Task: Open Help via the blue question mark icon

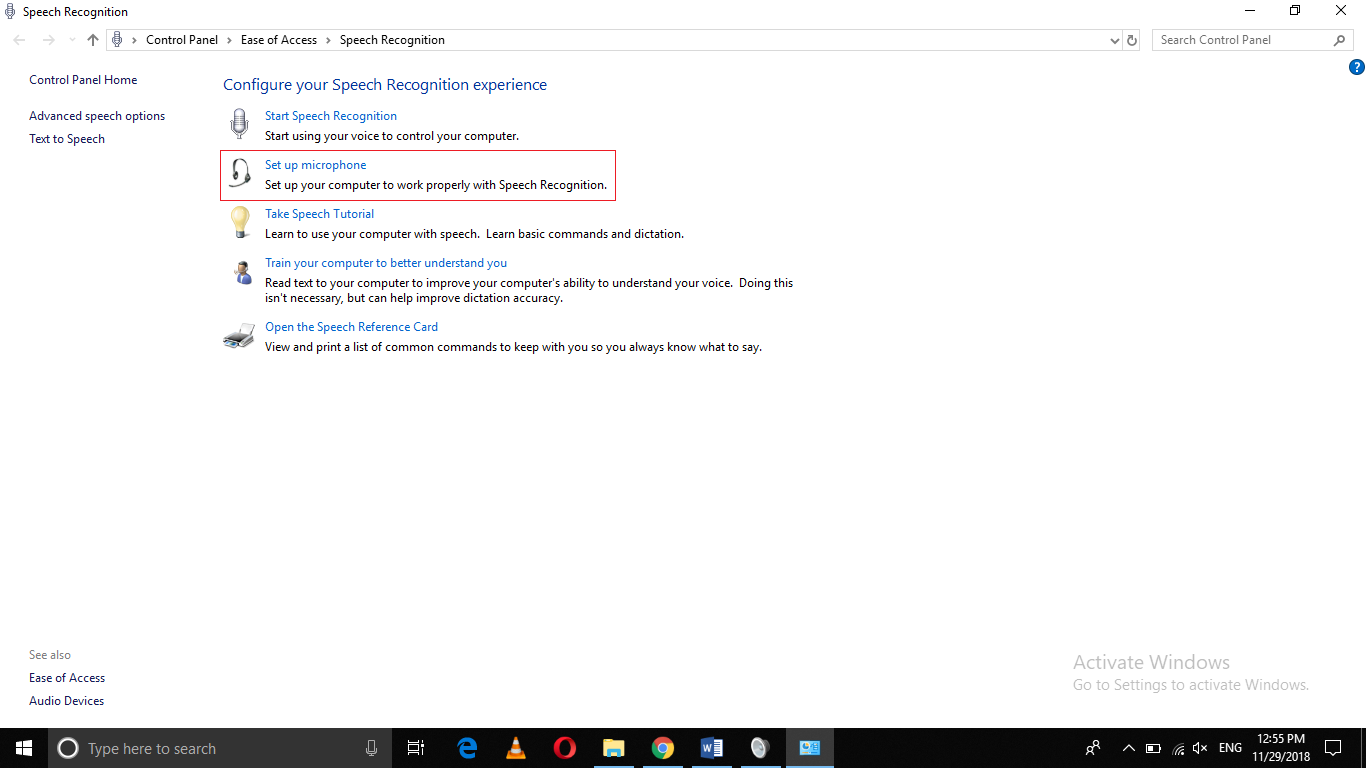Action: 1357,66
